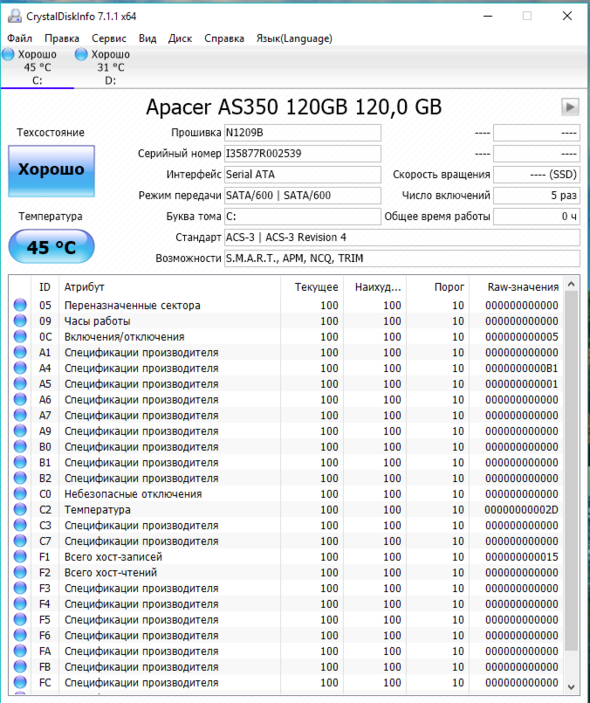Open the Язык(Language) menu
The image size is (590, 703).
click(294, 39)
